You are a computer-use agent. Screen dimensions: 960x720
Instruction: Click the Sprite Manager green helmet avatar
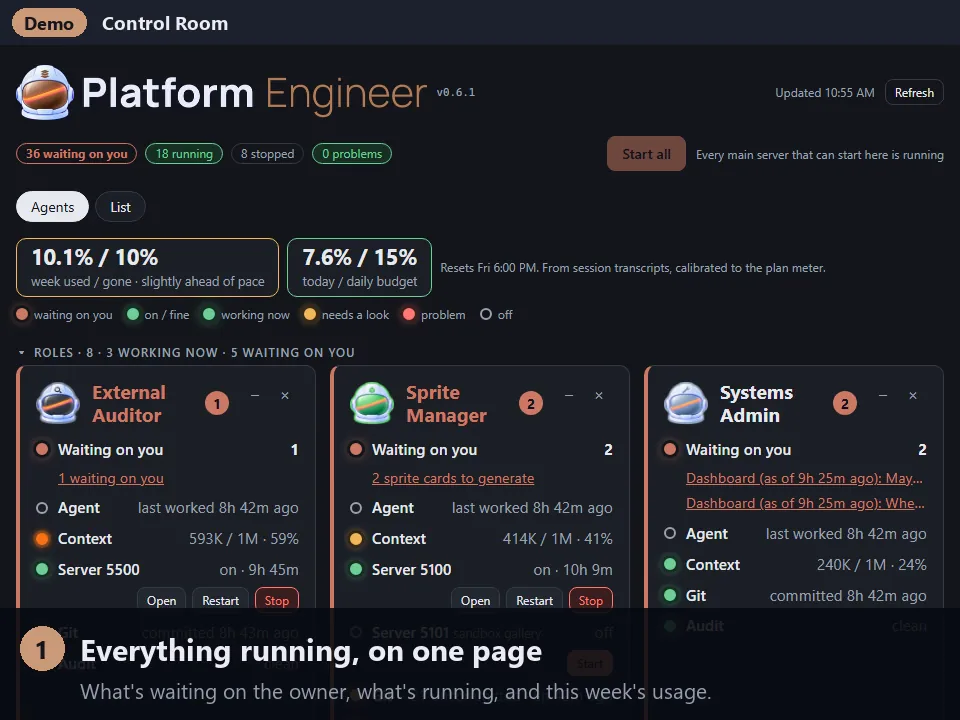click(372, 403)
